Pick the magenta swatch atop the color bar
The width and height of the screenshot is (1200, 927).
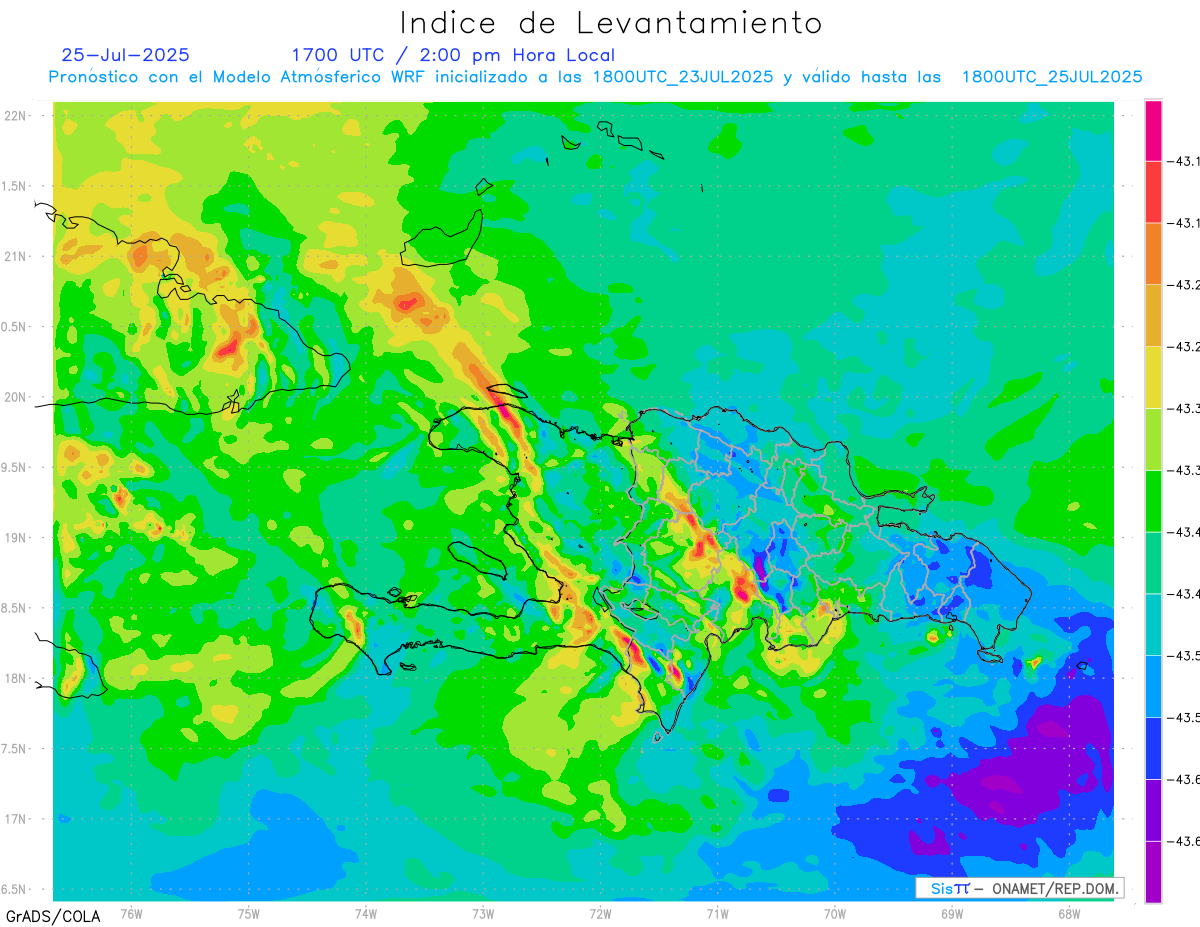tap(1153, 130)
